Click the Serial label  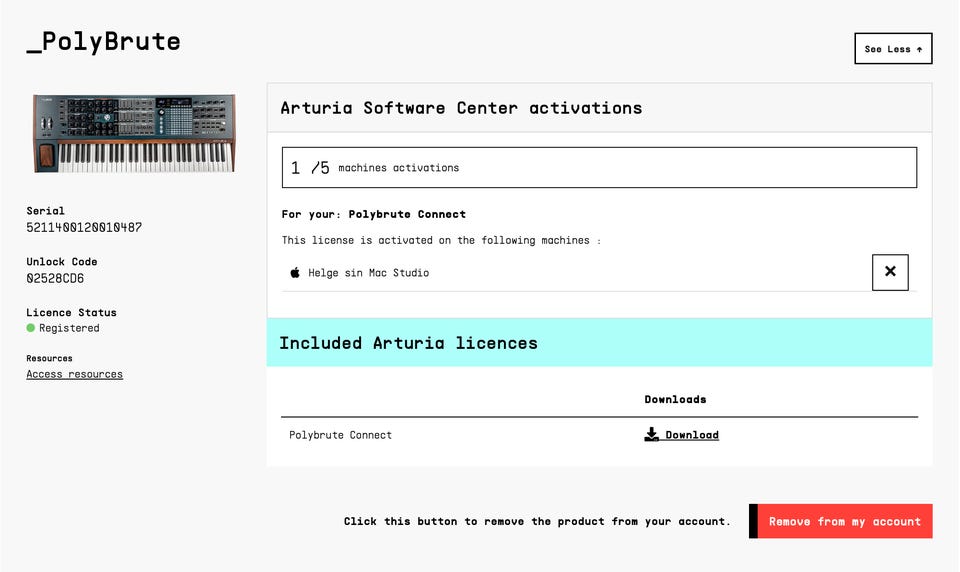coord(45,211)
